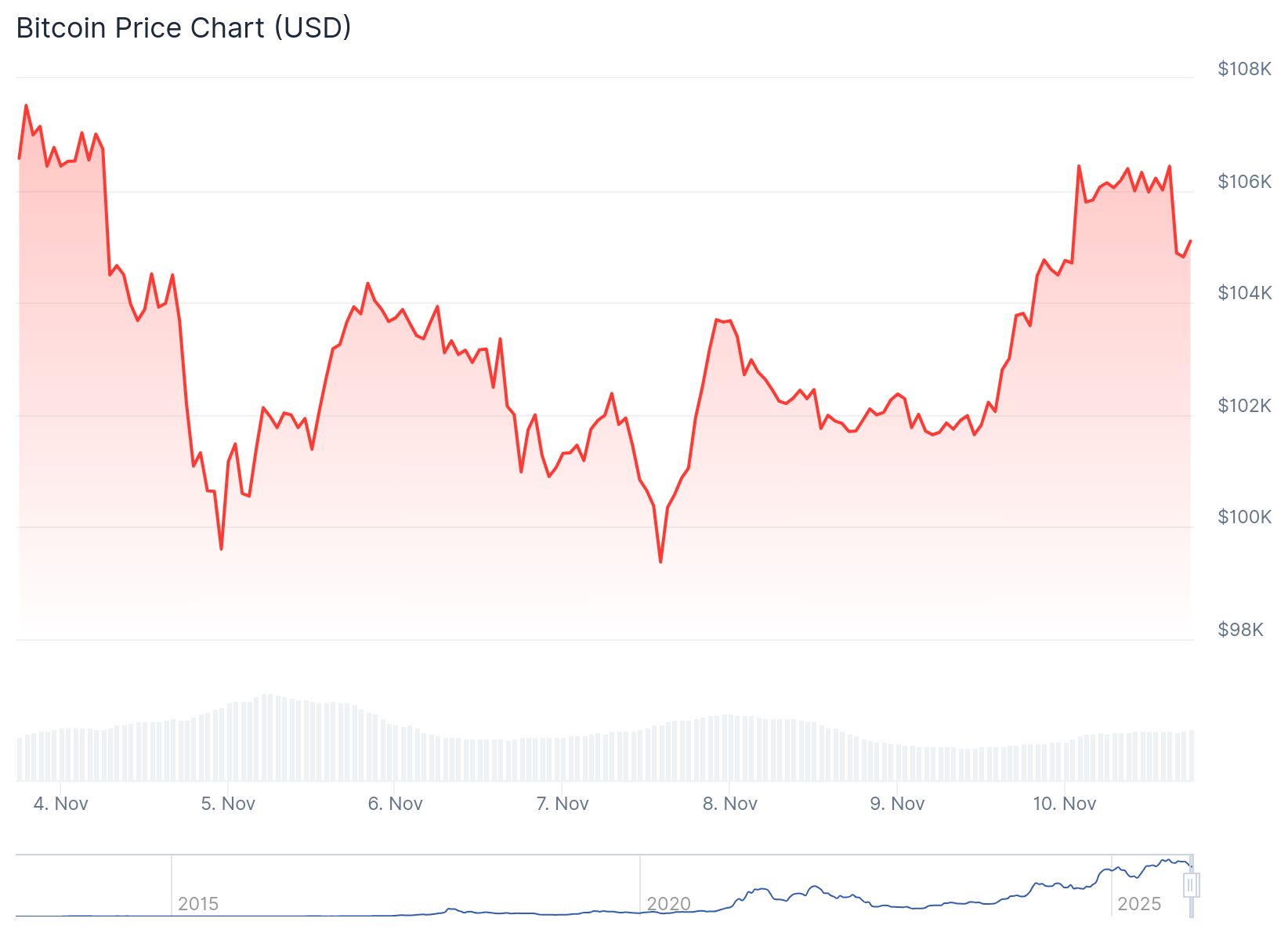
Task: Click the $108K price axis label
Action: click(1244, 69)
